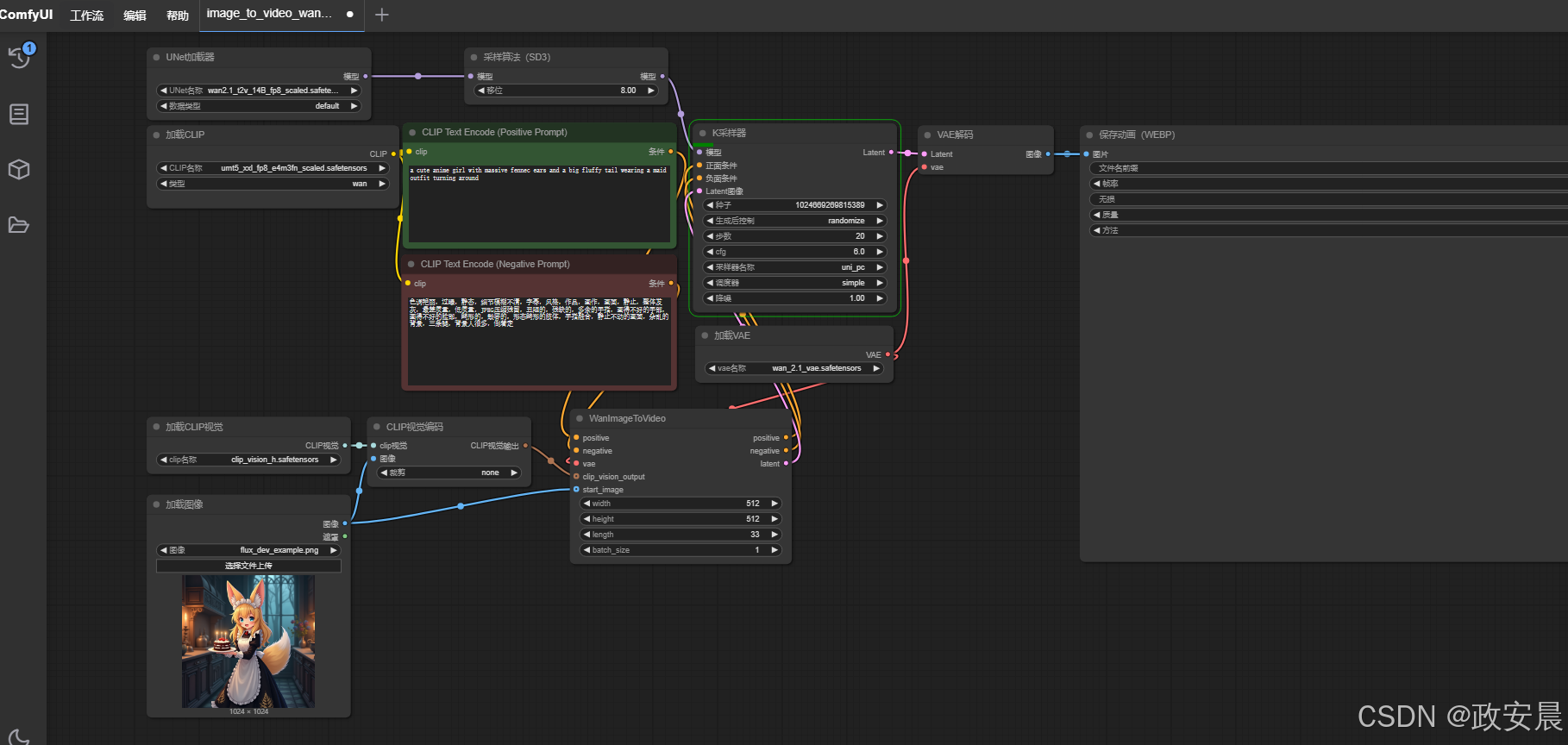Collapse the 保存动画 (WEBP) node dot
This screenshot has width=1568, height=745.
[1089, 135]
